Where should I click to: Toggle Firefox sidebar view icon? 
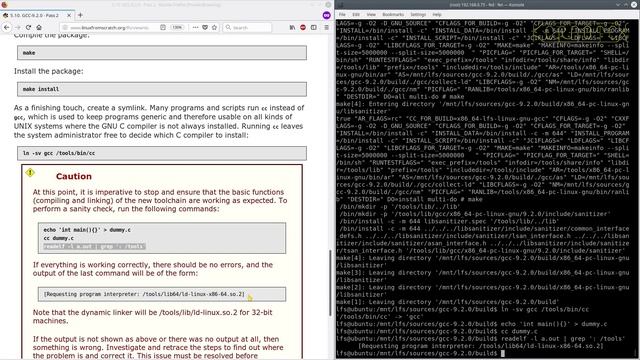pos(313,27)
